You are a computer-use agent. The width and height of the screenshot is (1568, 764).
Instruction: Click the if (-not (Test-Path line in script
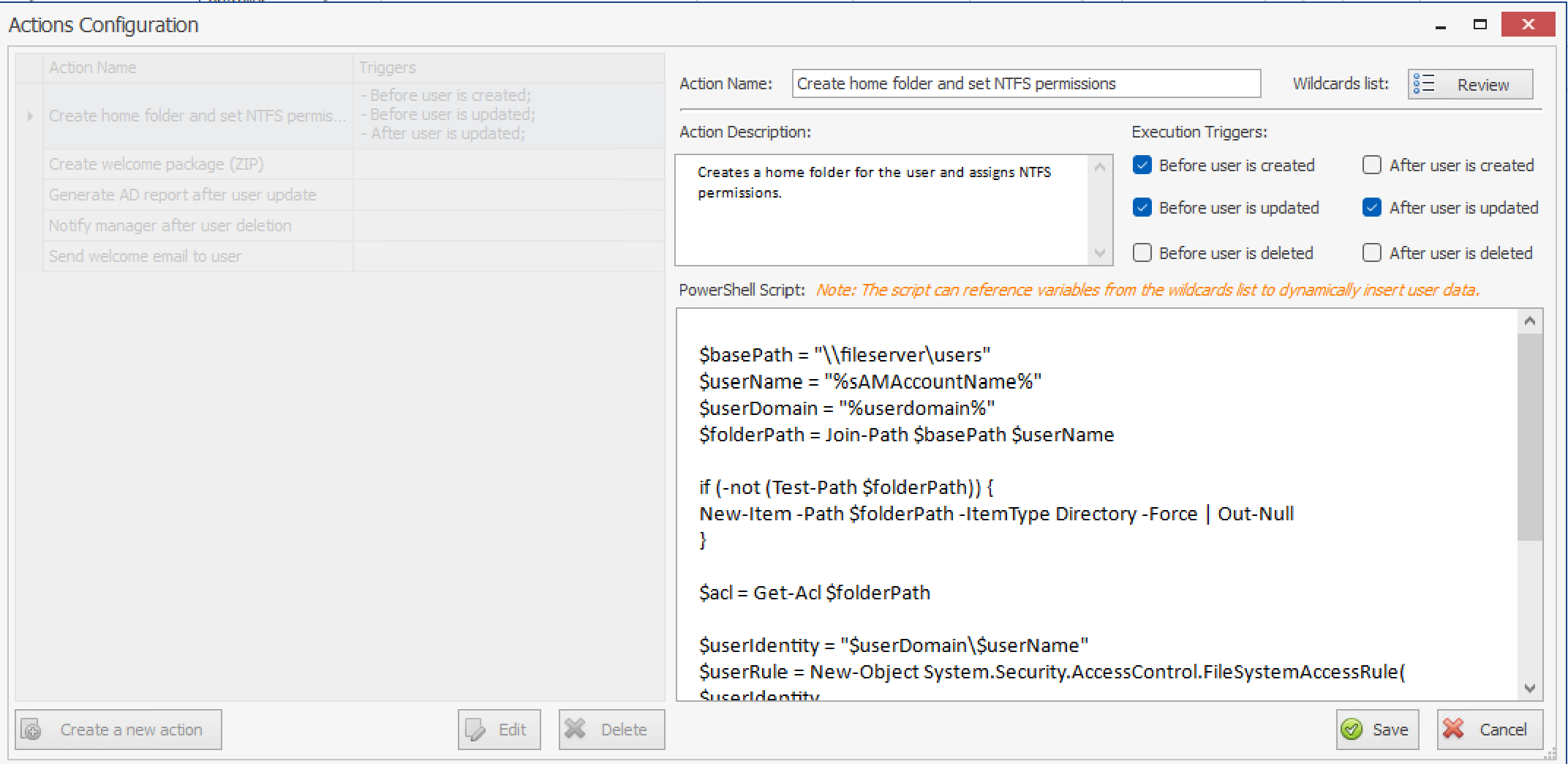click(846, 487)
